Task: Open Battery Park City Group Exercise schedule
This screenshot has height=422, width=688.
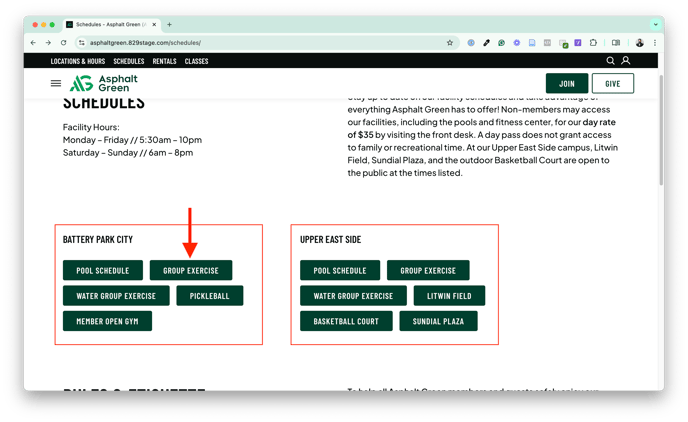Action: (x=191, y=270)
